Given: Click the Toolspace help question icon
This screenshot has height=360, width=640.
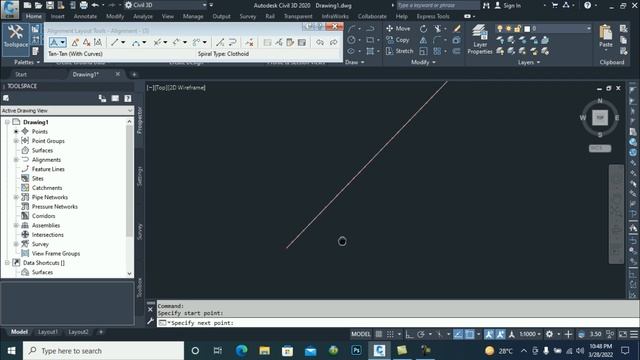Looking at the screenshot, I should (128, 98).
